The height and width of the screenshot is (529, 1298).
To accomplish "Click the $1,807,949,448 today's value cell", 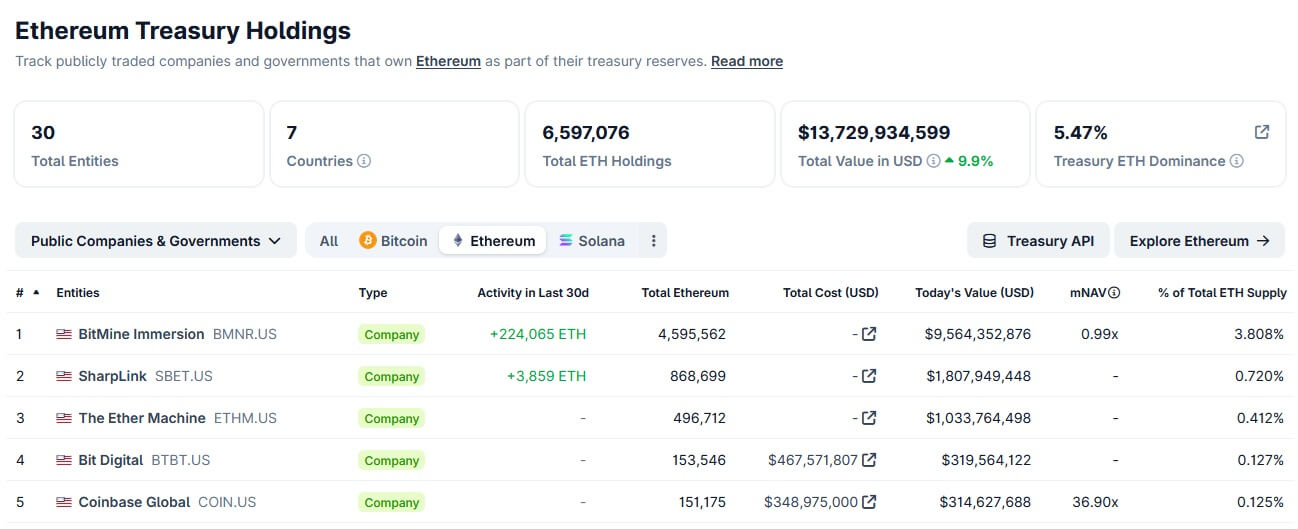I will point(979,376).
